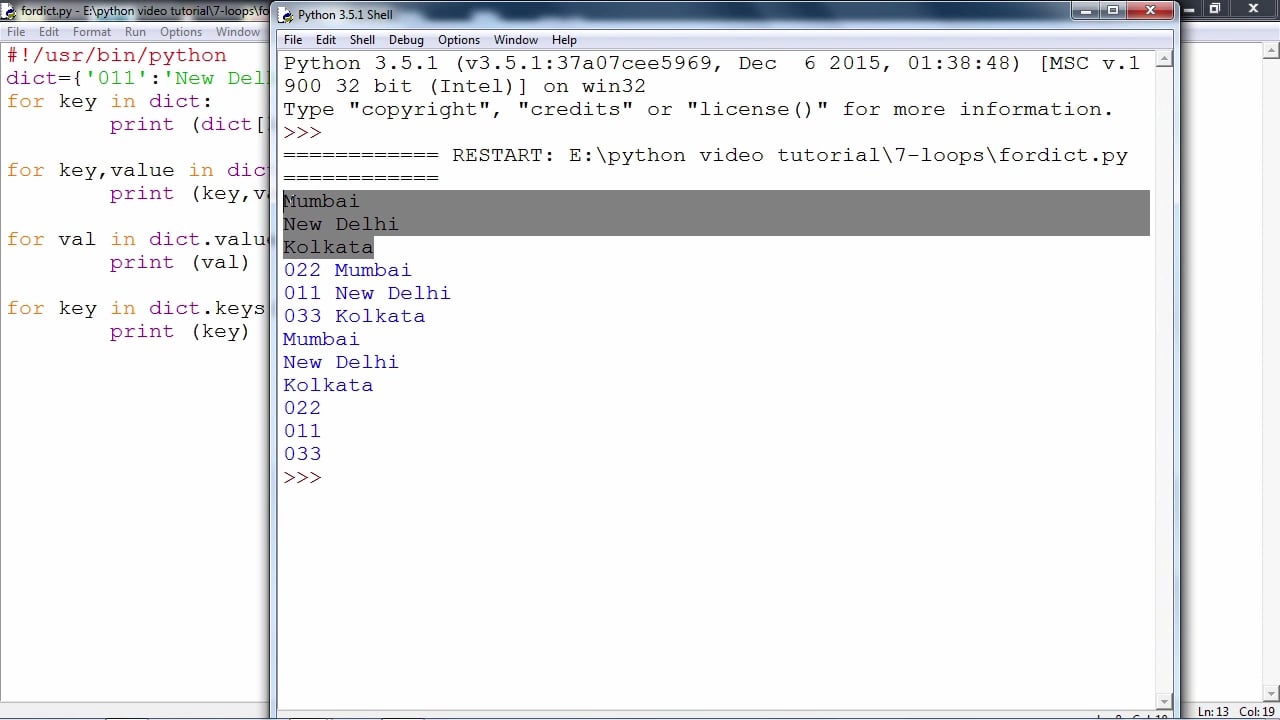Click shell scrollbar up arrow

[1163, 59]
